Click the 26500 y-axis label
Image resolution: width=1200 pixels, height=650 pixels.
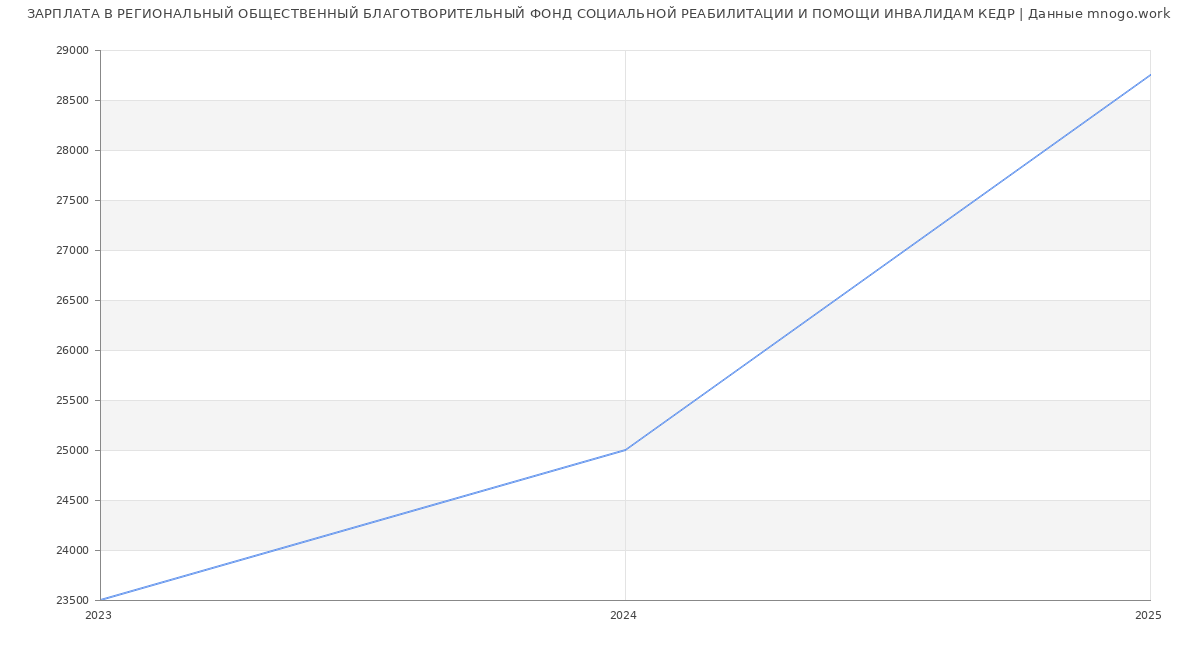coord(72,301)
